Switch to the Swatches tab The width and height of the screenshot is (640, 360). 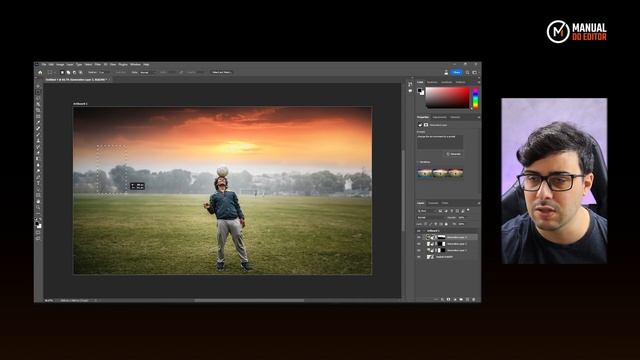[x=432, y=82]
